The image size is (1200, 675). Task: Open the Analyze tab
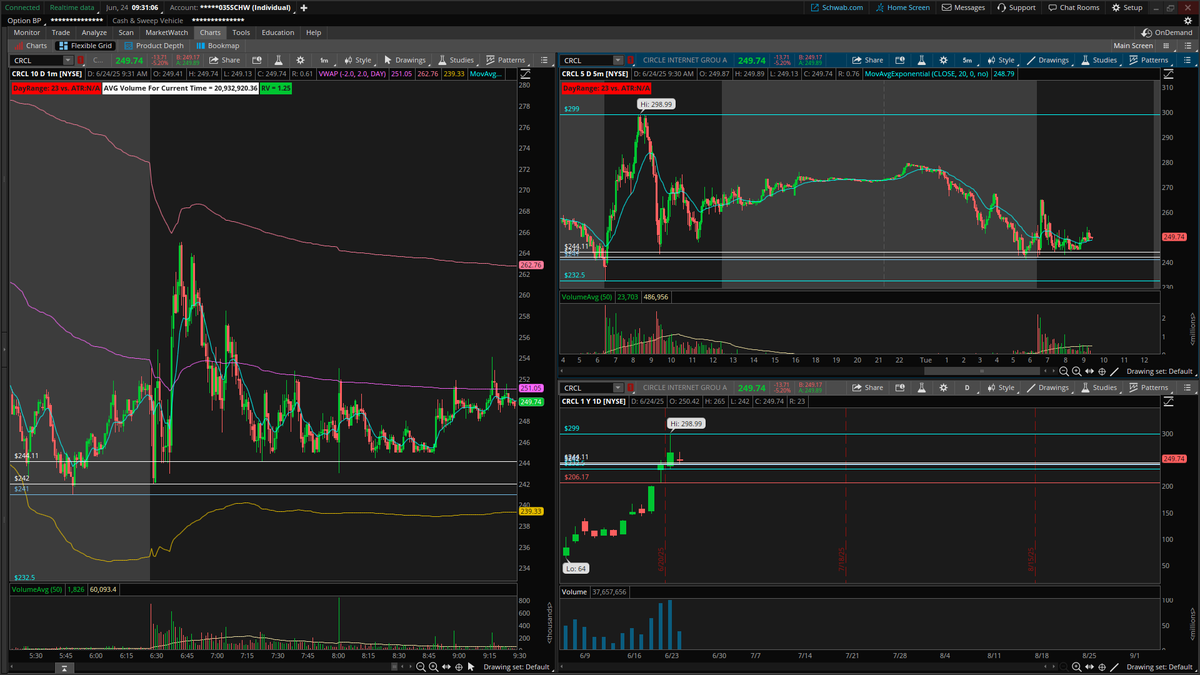(94, 32)
